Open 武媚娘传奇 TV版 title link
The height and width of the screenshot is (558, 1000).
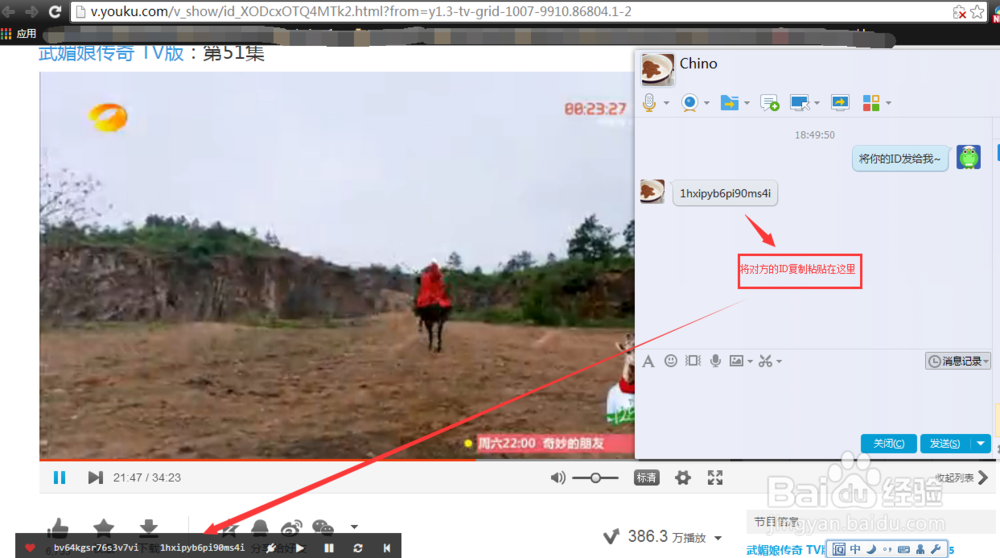tap(111, 53)
